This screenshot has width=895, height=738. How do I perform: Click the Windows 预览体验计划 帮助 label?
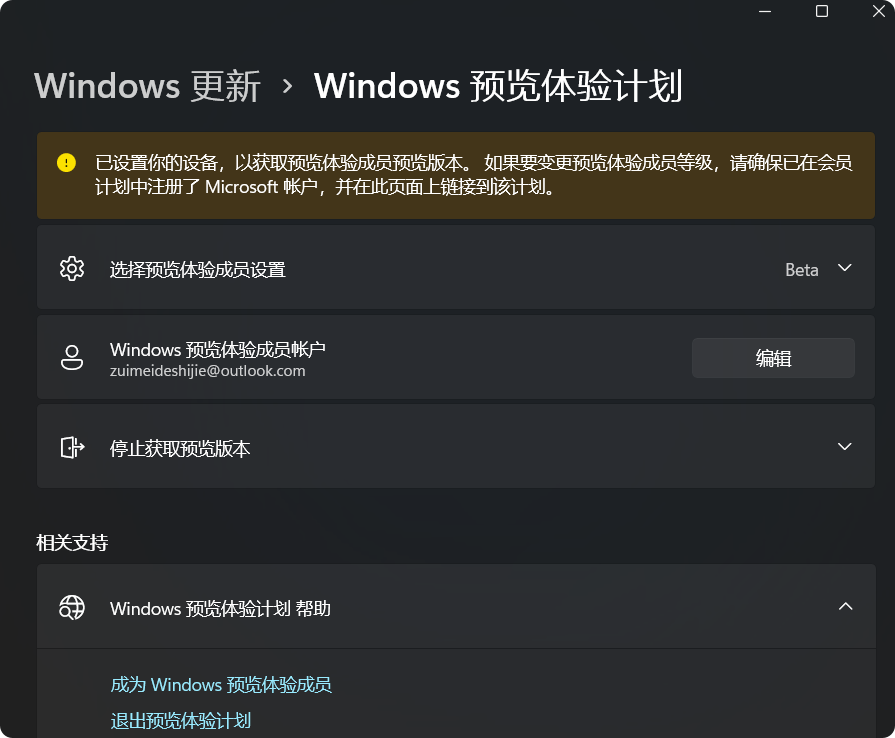(220, 608)
